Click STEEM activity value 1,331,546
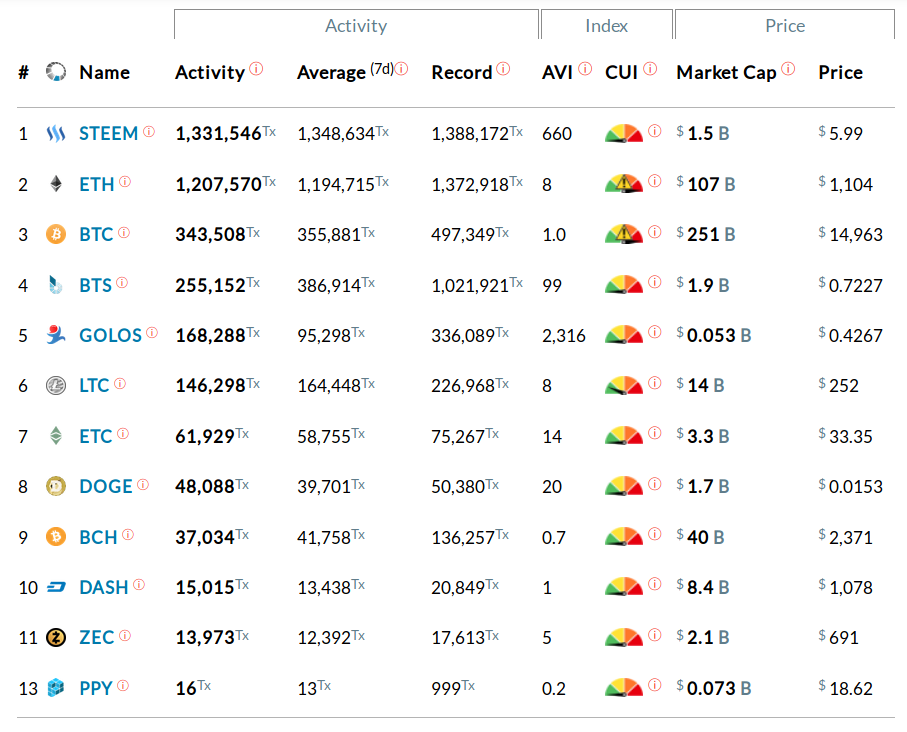 point(219,134)
